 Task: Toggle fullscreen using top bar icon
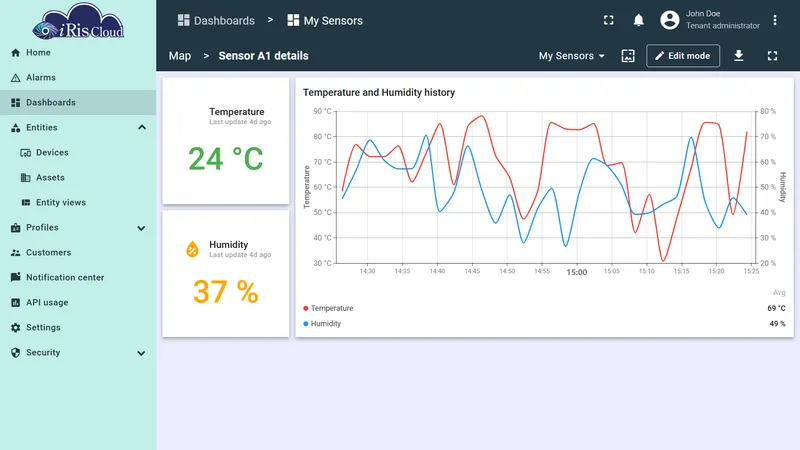coord(609,20)
